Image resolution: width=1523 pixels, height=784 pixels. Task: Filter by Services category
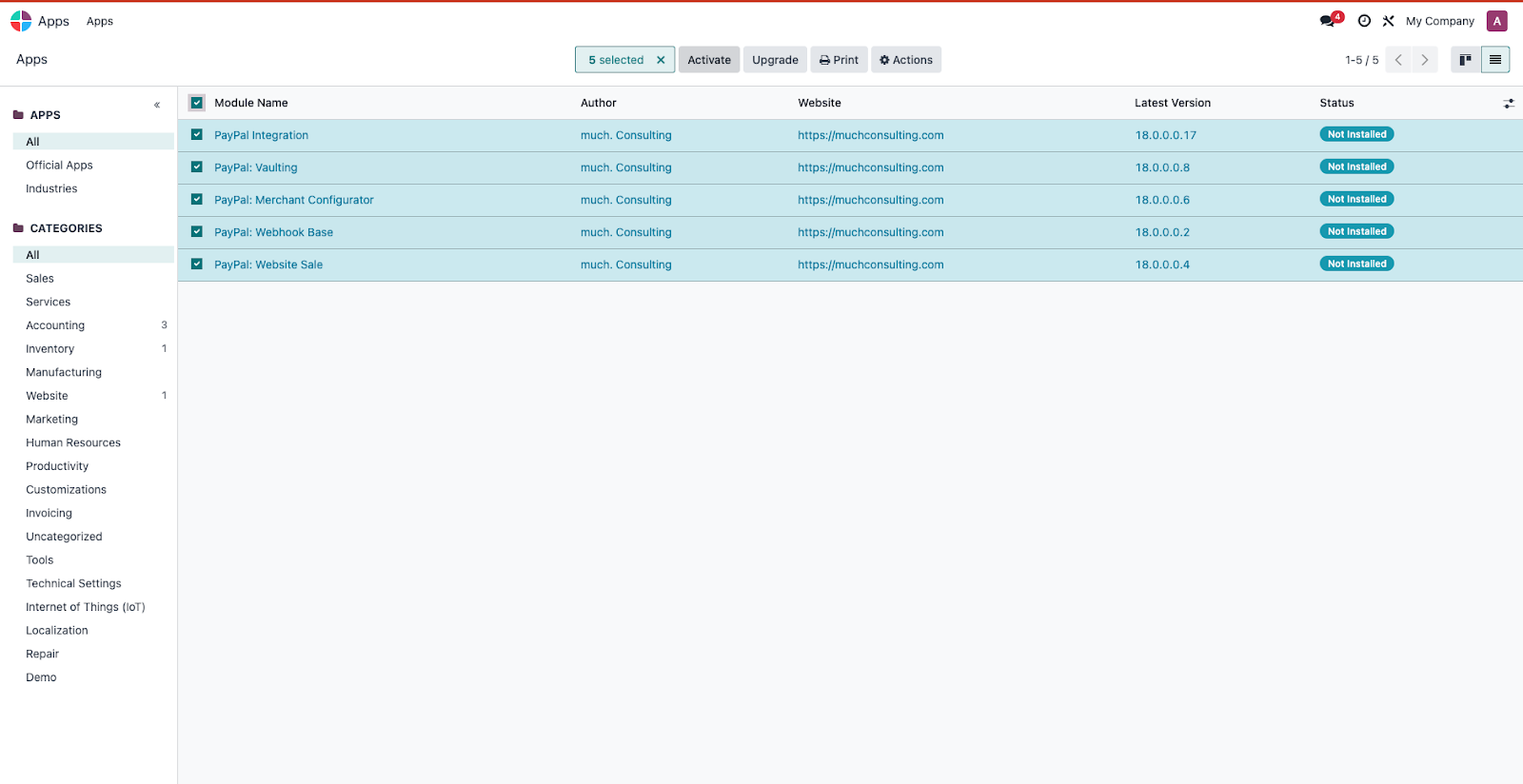[x=93, y=302]
